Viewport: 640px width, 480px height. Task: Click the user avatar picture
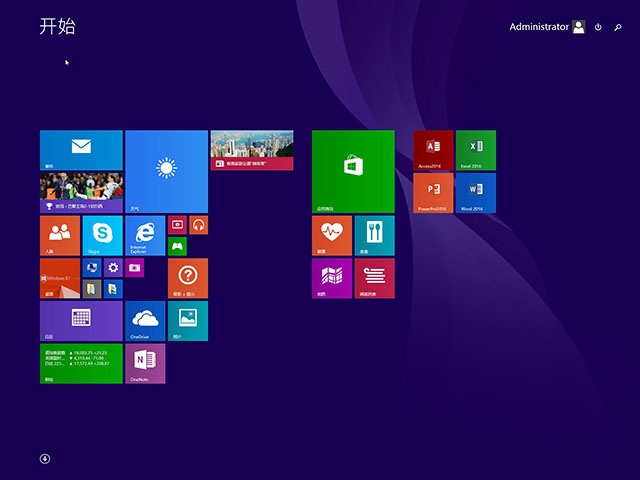579,27
